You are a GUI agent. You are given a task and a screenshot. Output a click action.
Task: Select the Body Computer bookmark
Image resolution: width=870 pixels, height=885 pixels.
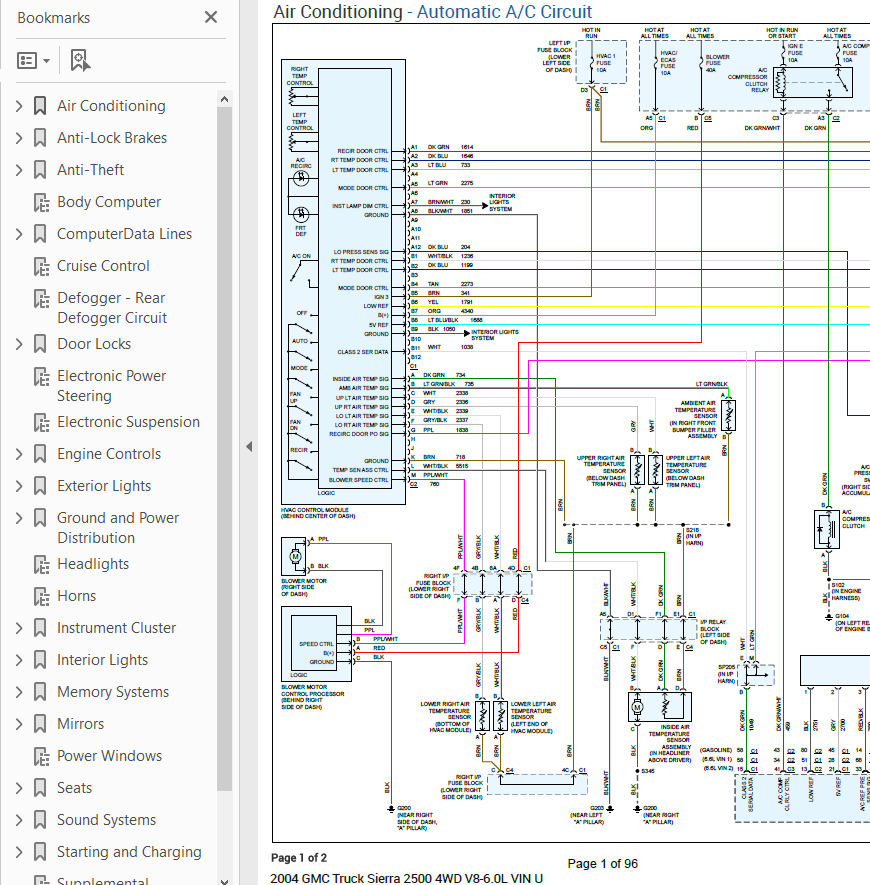(109, 202)
